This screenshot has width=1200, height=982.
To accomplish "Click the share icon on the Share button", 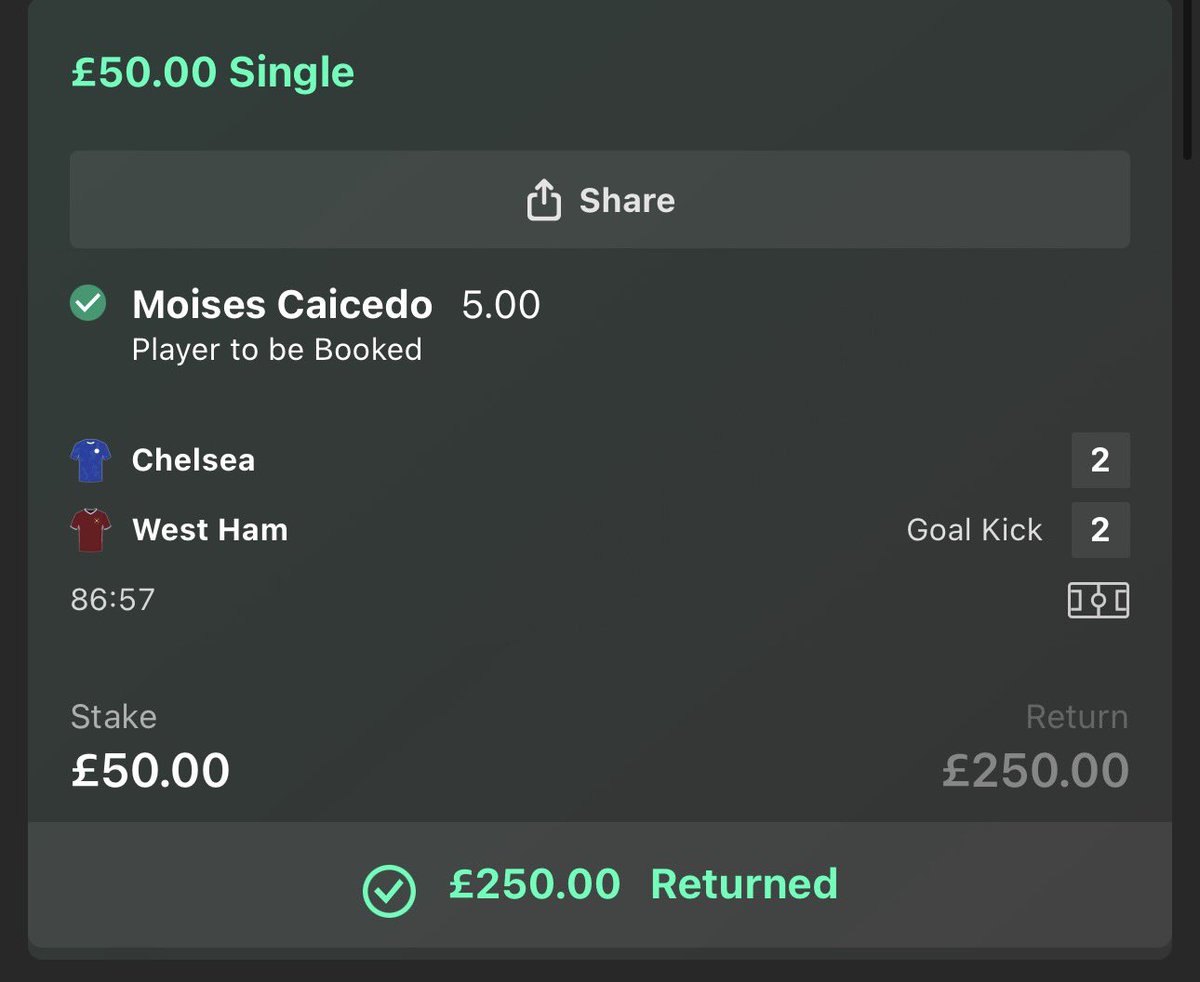I will pos(543,200).
